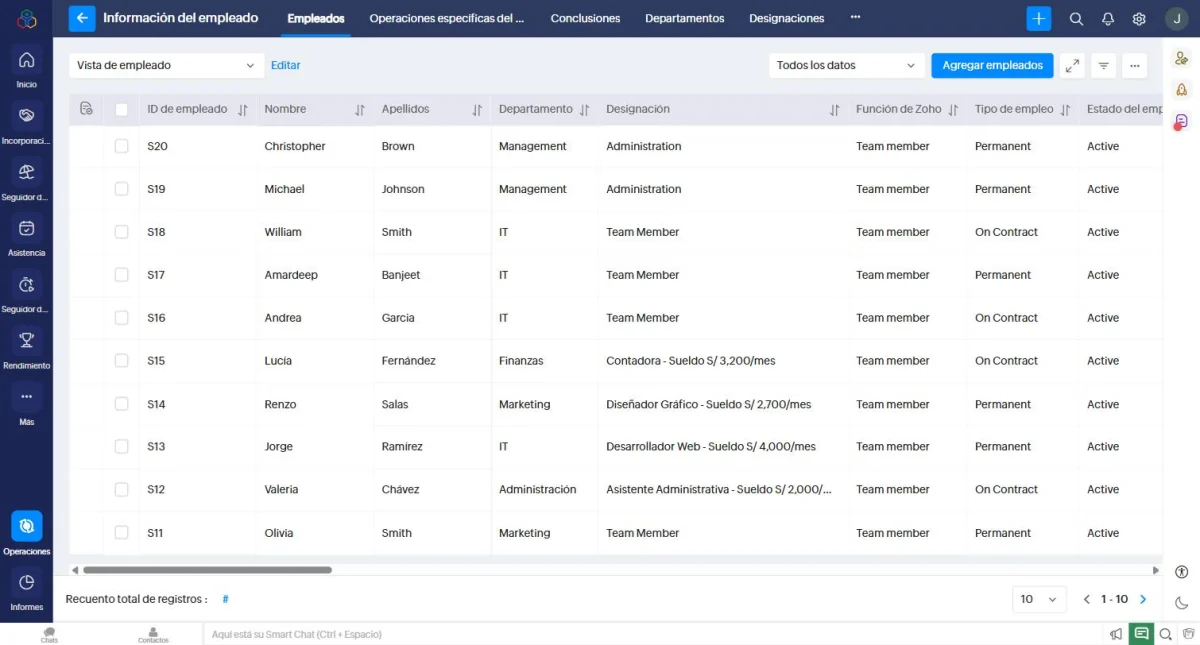Show total record count via # link
The width and height of the screenshot is (1200, 645).
click(x=225, y=599)
